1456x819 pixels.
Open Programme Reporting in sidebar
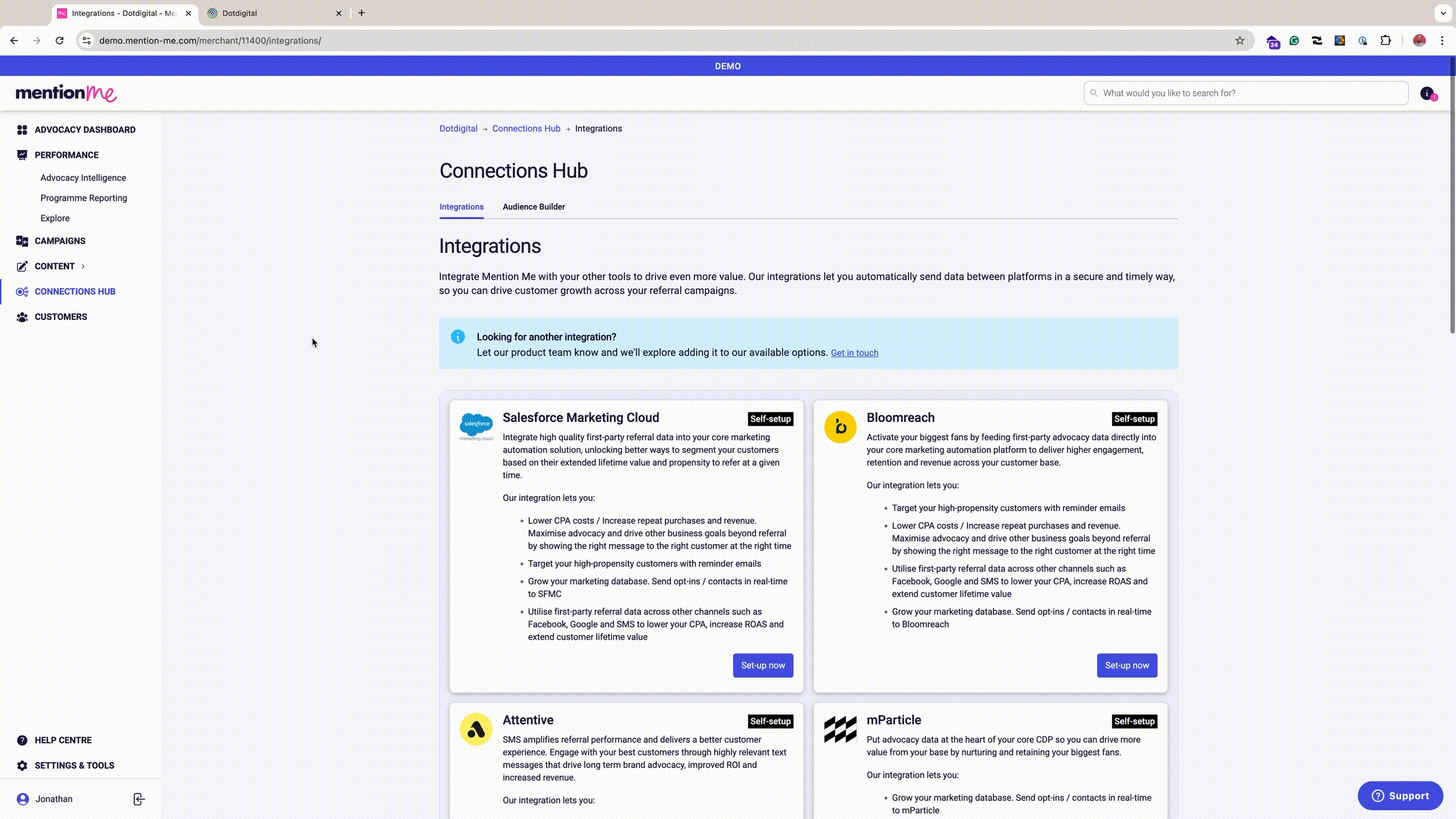pos(84,198)
